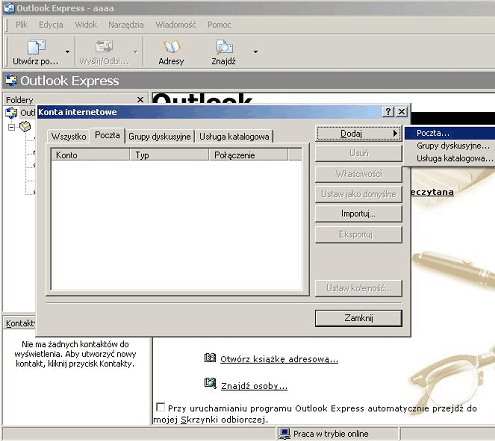Open dropdown arrow next to Wyślij/Odbierz
This screenshot has width=495, height=441.
point(135,52)
